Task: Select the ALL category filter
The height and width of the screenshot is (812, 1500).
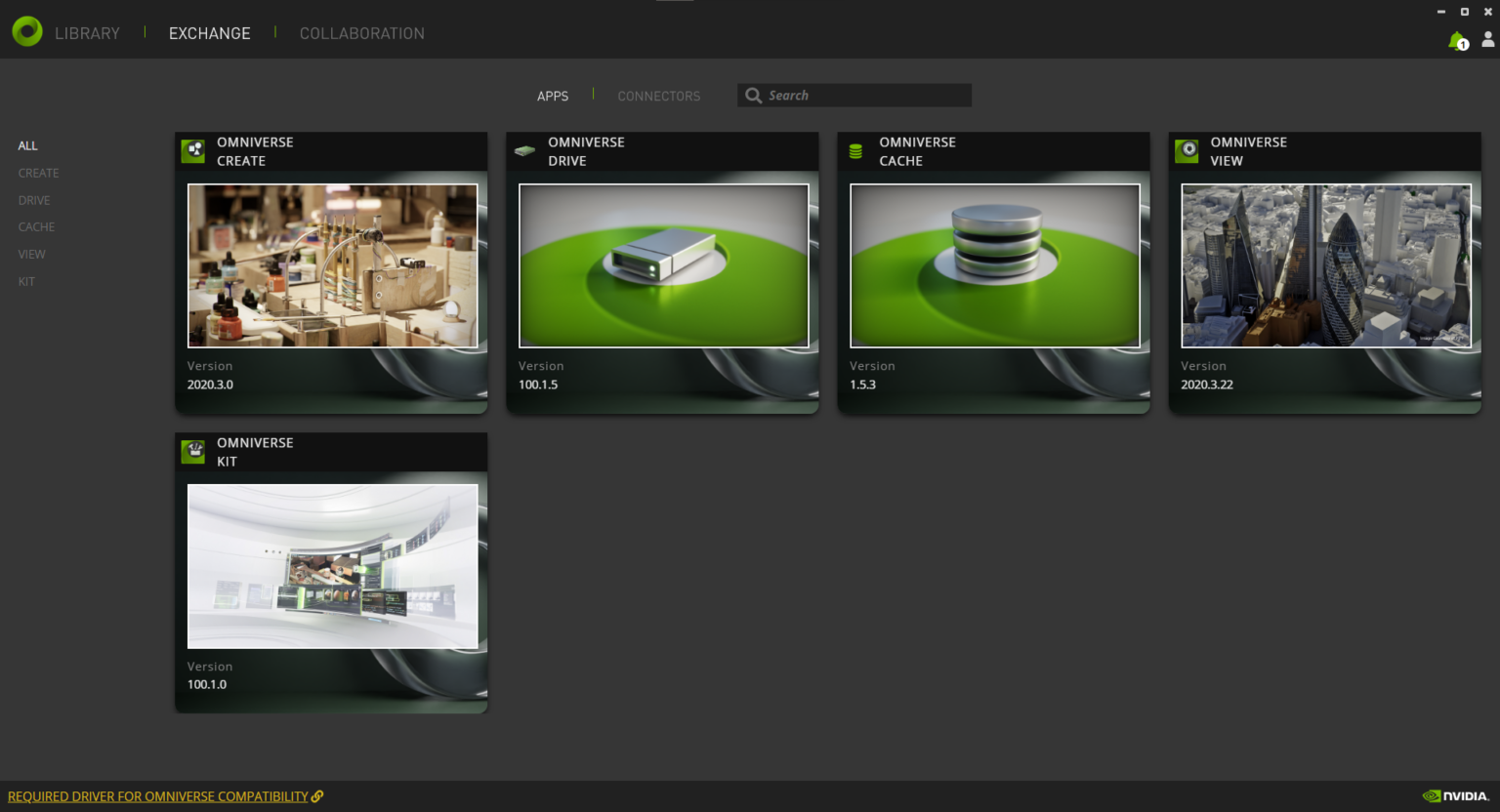Action: (27, 145)
